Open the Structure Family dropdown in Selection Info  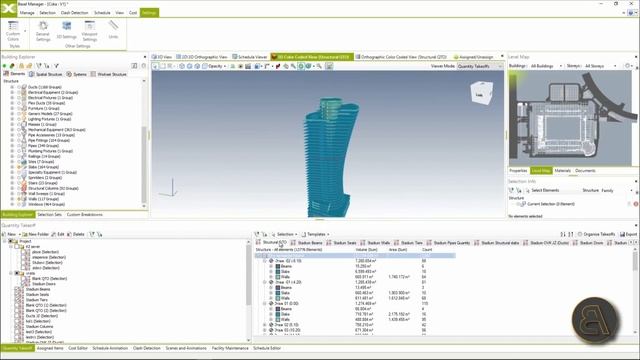618,191
